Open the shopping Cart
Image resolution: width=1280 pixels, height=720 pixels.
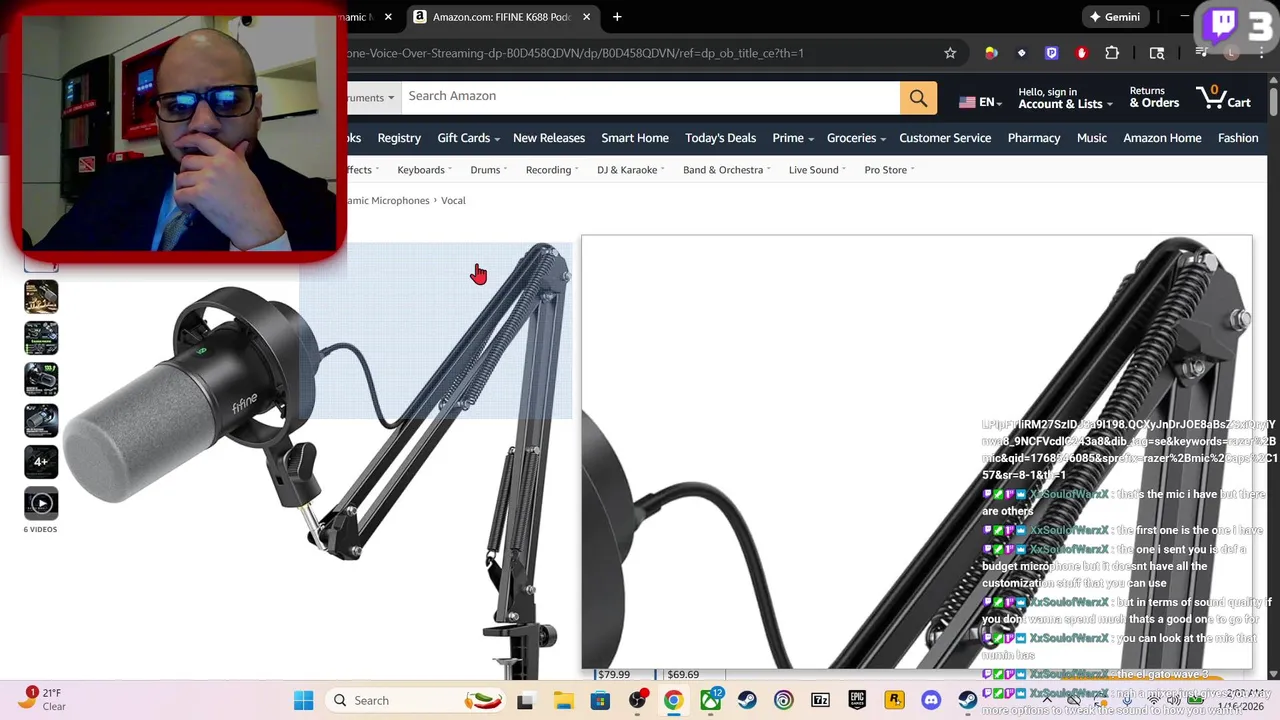(1223, 97)
